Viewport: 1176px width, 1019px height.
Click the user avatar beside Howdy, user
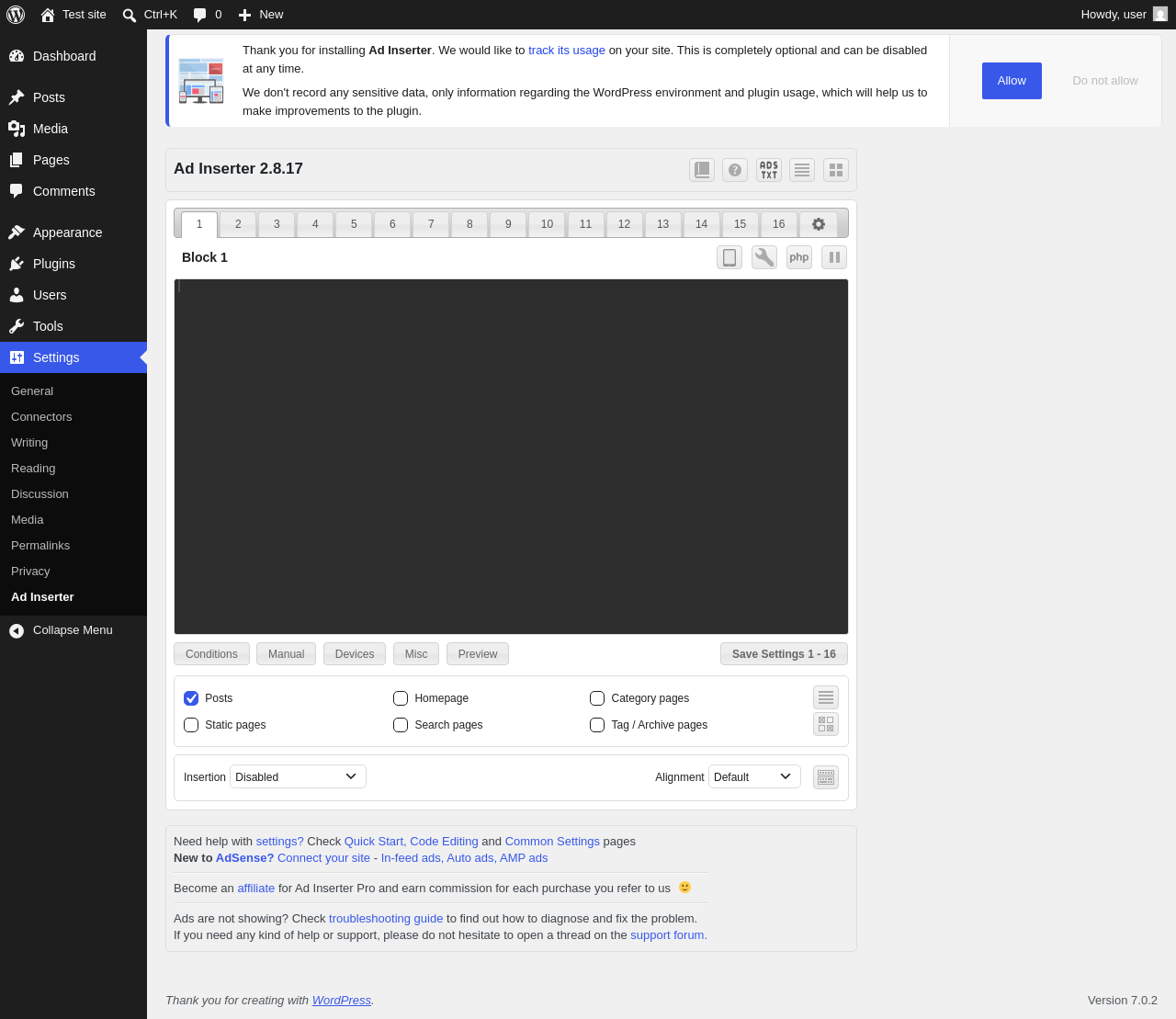coord(1160,14)
